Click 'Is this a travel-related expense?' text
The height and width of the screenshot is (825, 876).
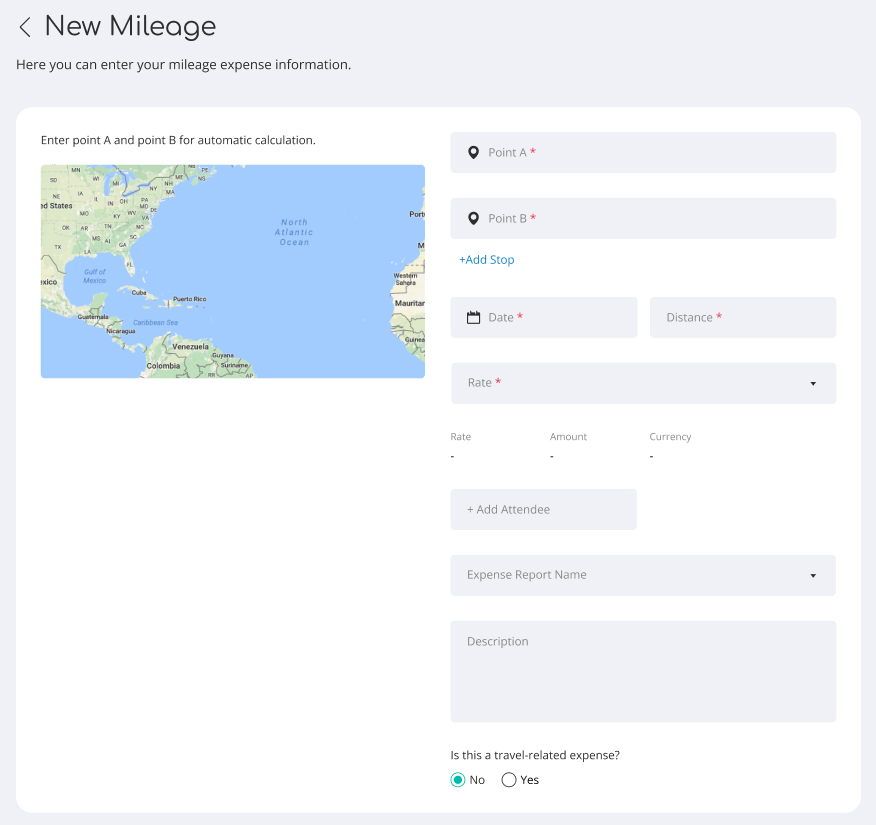pyautogui.click(x=535, y=755)
